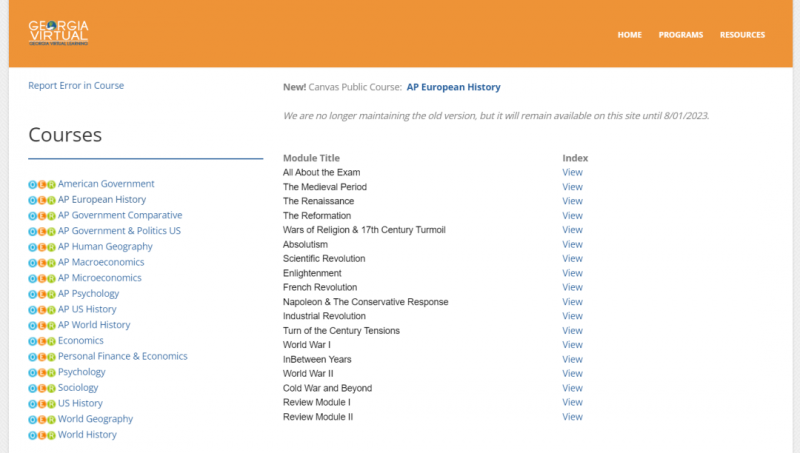Click OER icon beside US History
The image size is (800, 453).
(x=42, y=405)
